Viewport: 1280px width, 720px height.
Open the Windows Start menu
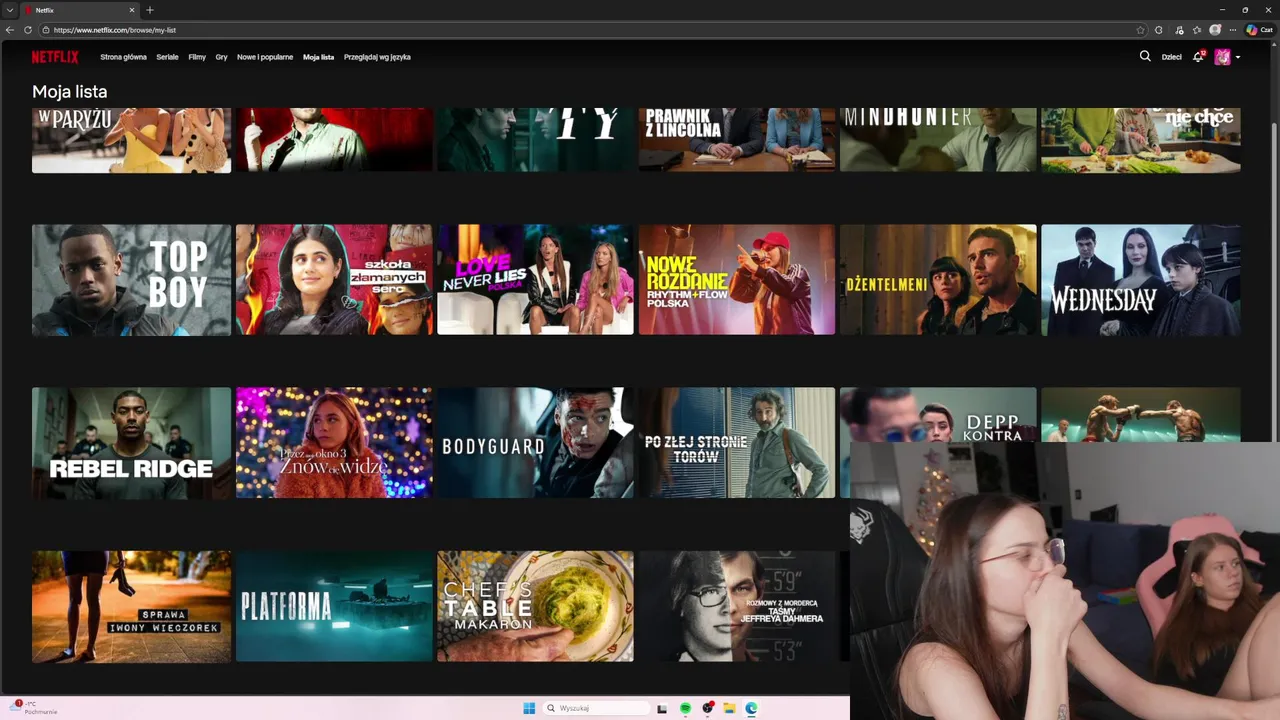pos(529,708)
